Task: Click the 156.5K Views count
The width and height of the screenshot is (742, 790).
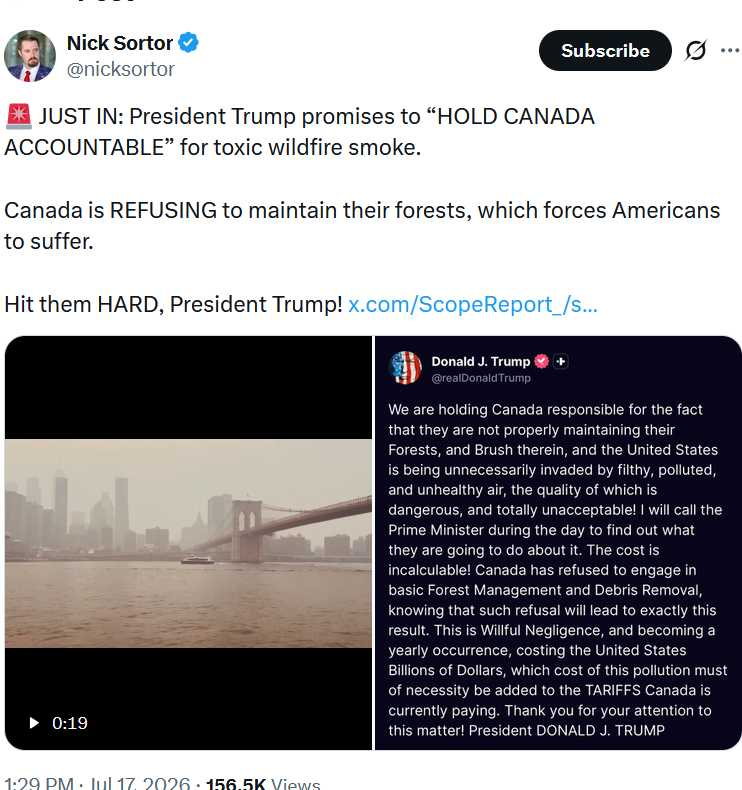Action: [263, 782]
